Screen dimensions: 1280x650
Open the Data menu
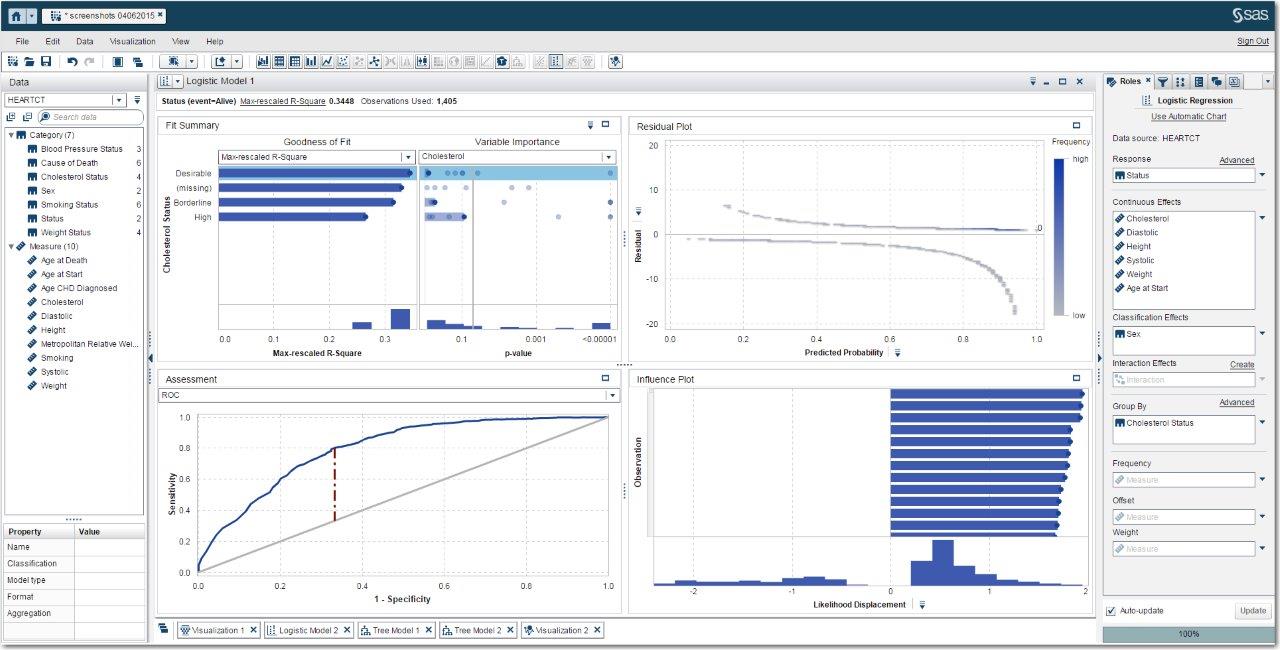(x=85, y=41)
